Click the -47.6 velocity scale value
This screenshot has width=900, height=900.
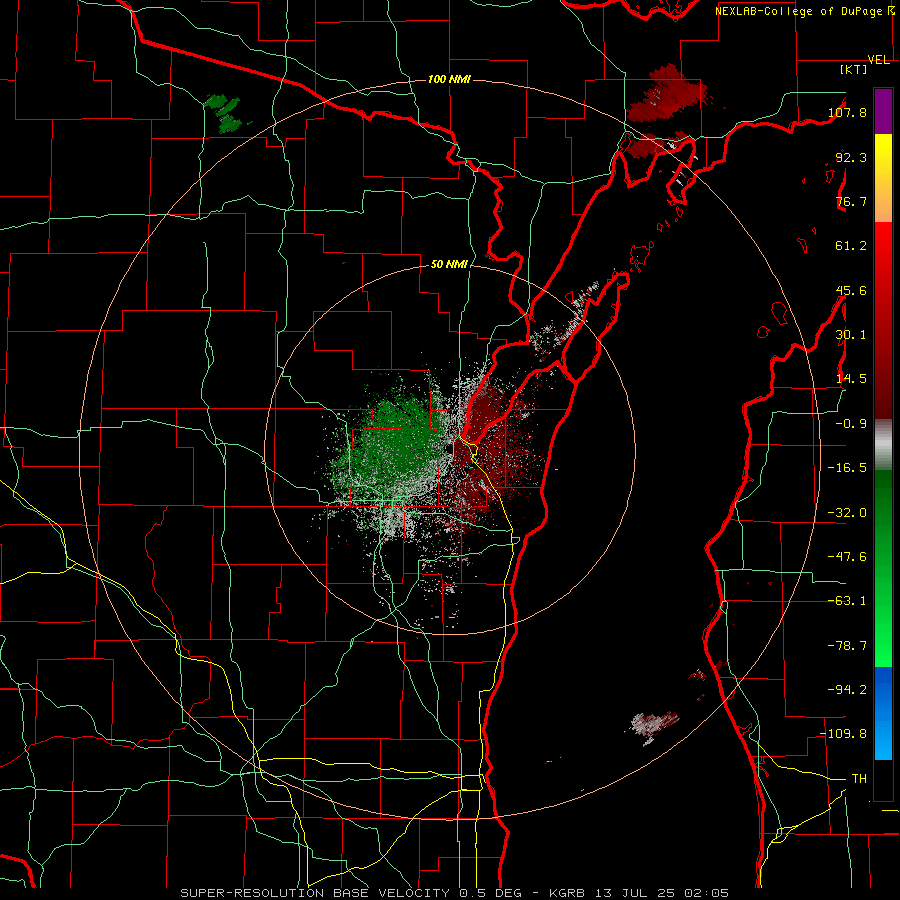click(x=847, y=557)
